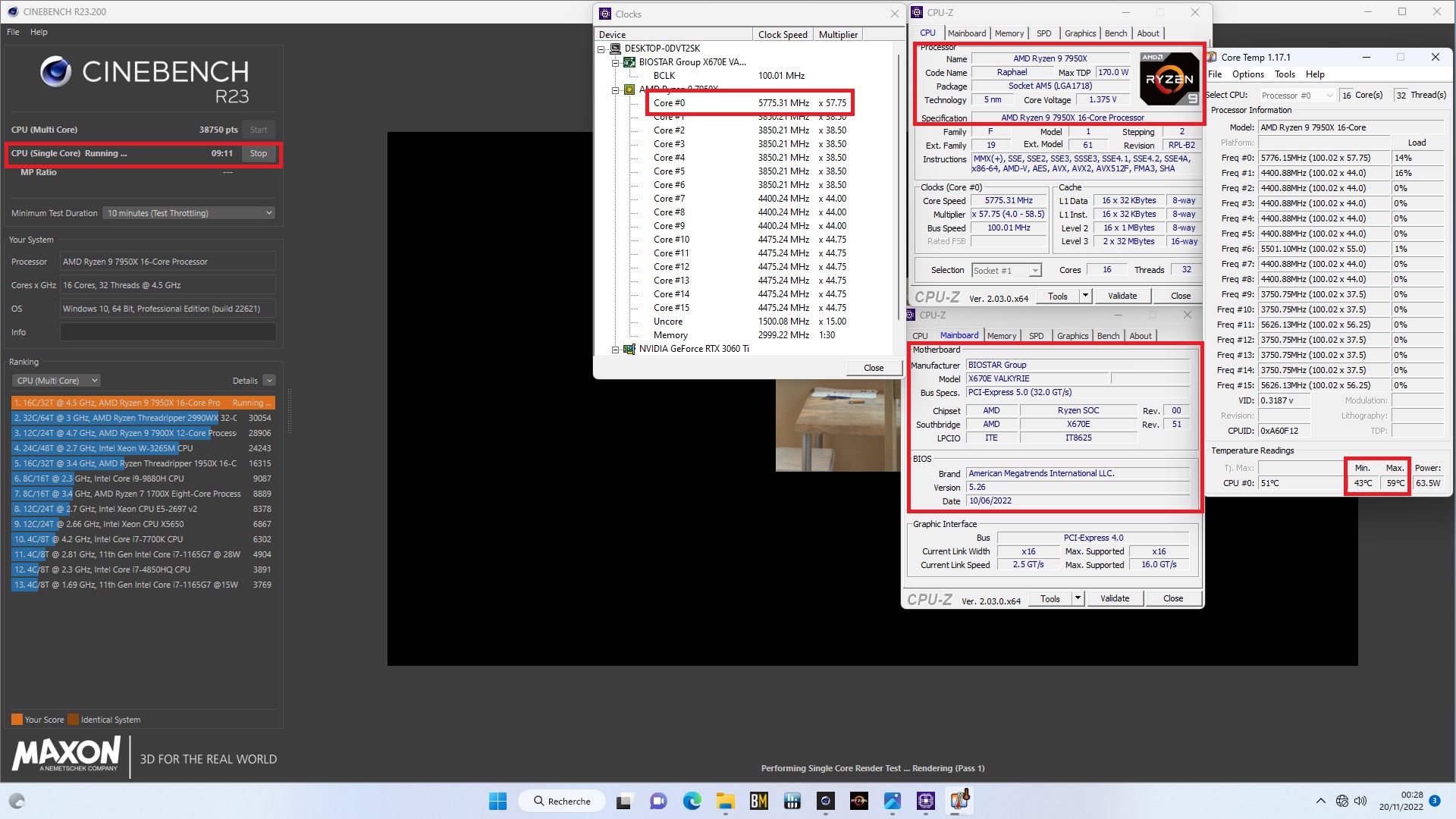
Task: Open the CPU (Multi Core) ranking dropdown
Action: (x=56, y=381)
